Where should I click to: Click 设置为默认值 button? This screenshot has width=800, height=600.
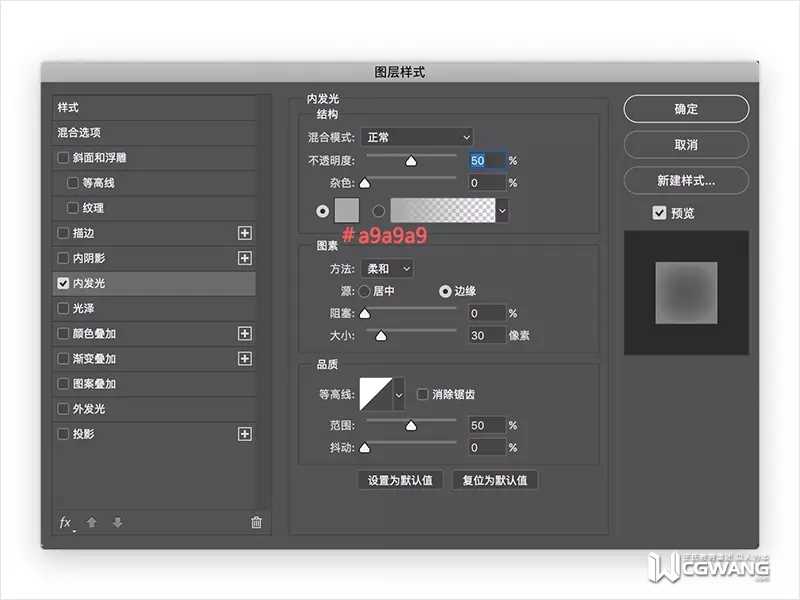pos(400,480)
